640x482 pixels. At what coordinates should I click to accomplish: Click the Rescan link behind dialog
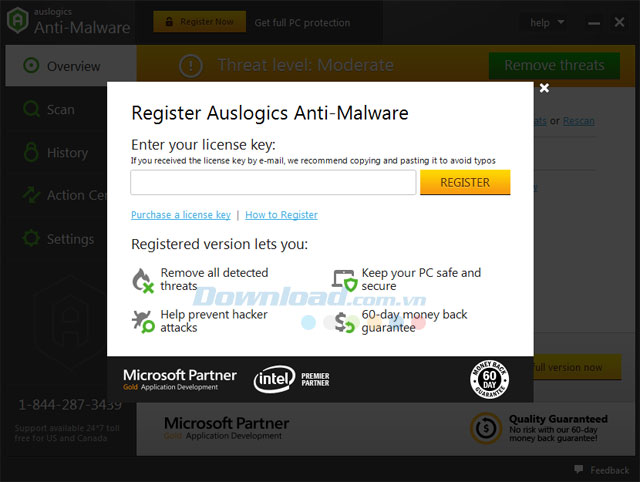coord(578,121)
